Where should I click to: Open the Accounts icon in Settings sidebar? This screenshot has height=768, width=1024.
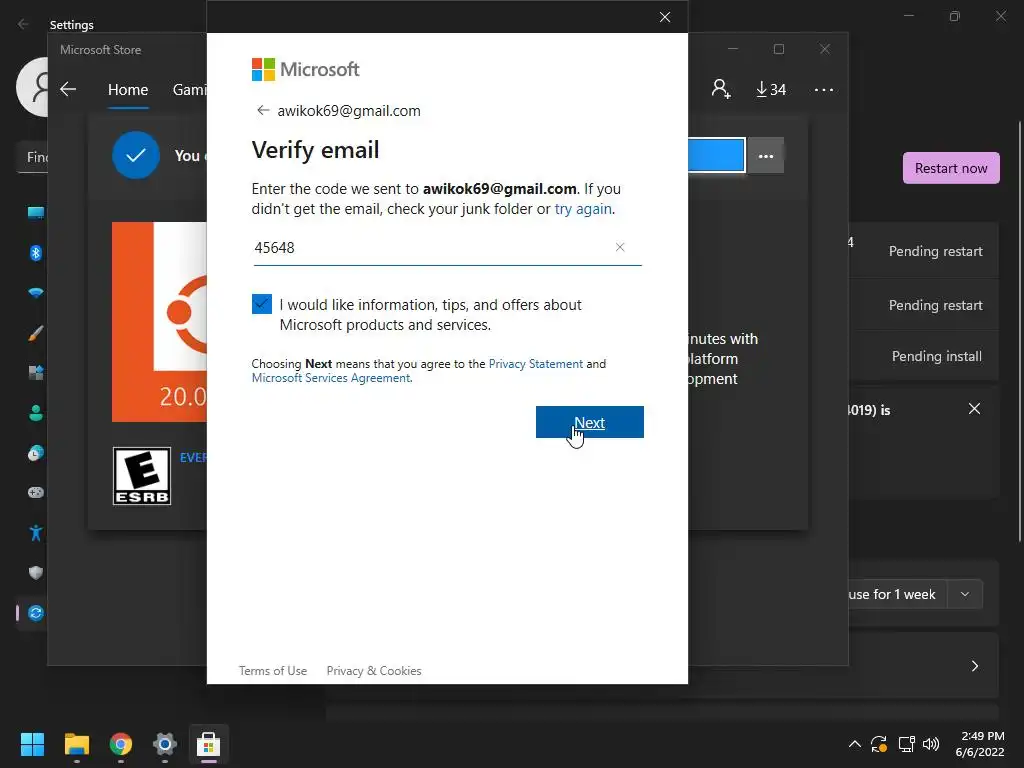tap(36, 413)
